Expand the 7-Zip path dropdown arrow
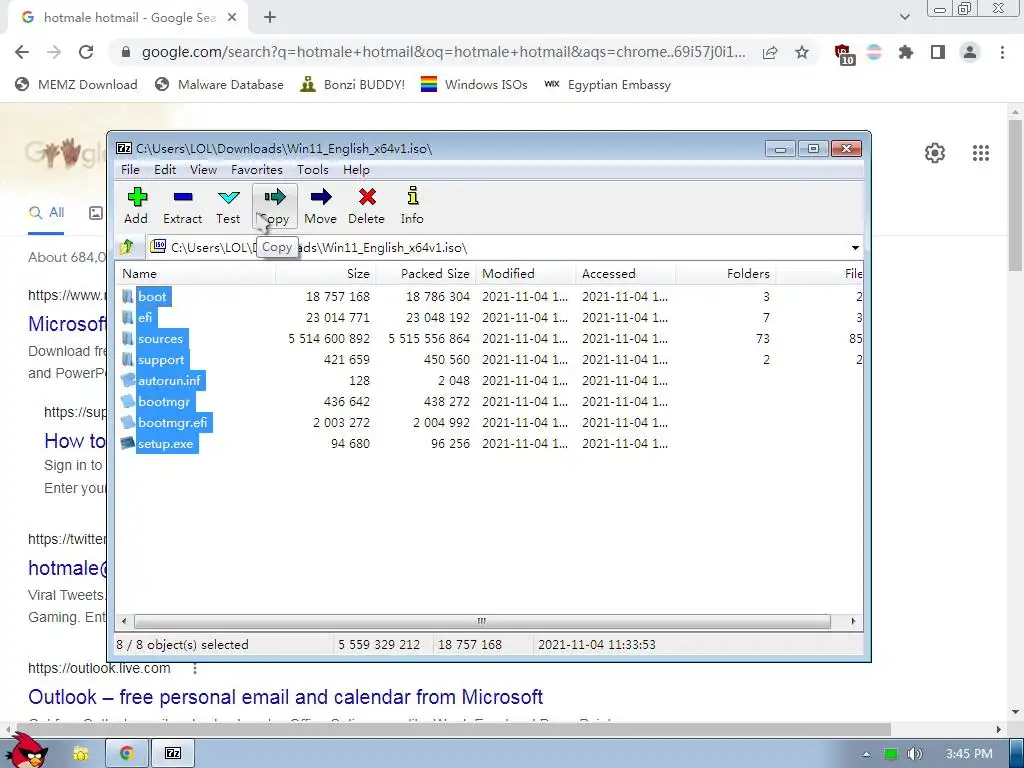 pyautogui.click(x=855, y=248)
